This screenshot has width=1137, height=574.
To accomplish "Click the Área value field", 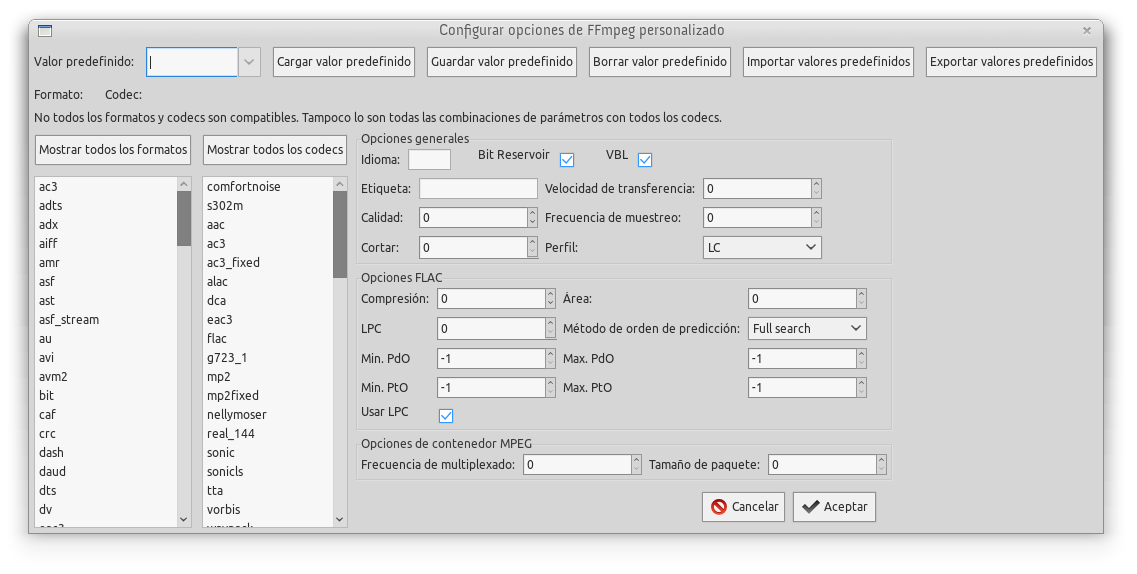I will pos(802,299).
